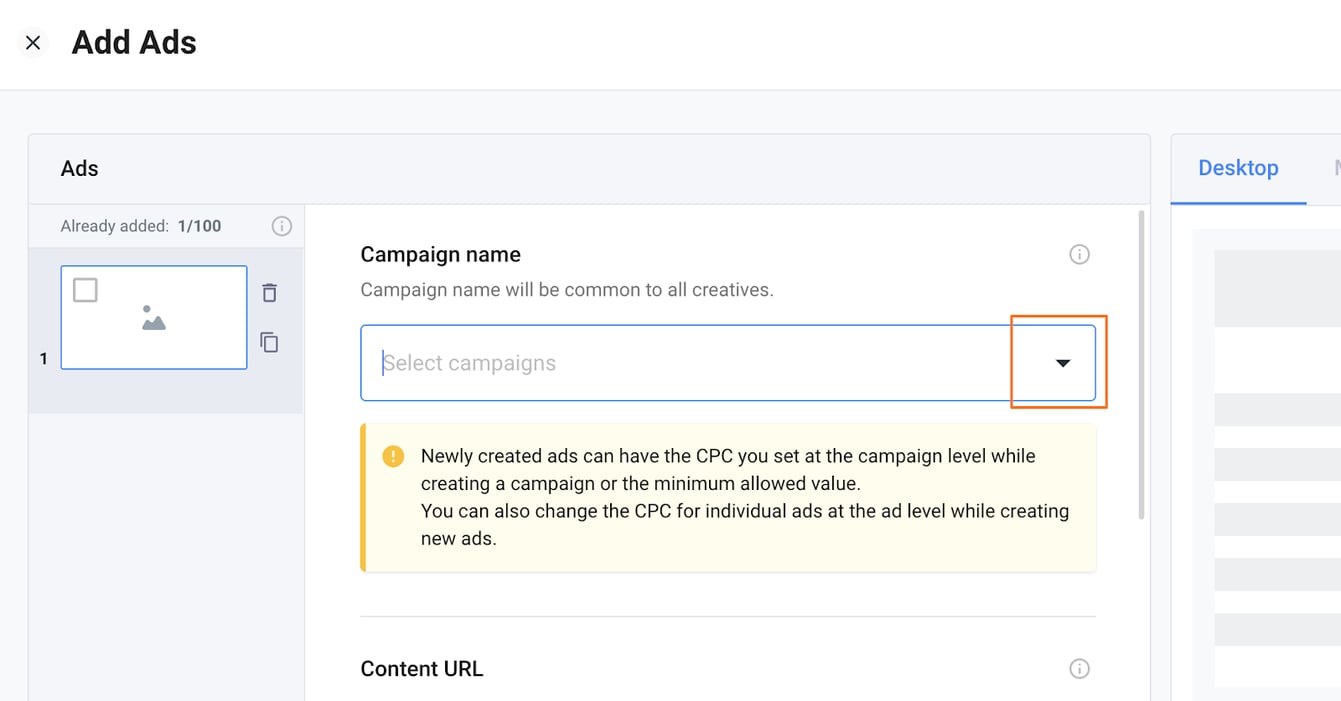This screenshot has width=1341, height=701.
Task: Click the warning icon in the CPC notice
Action: [392, 456]
